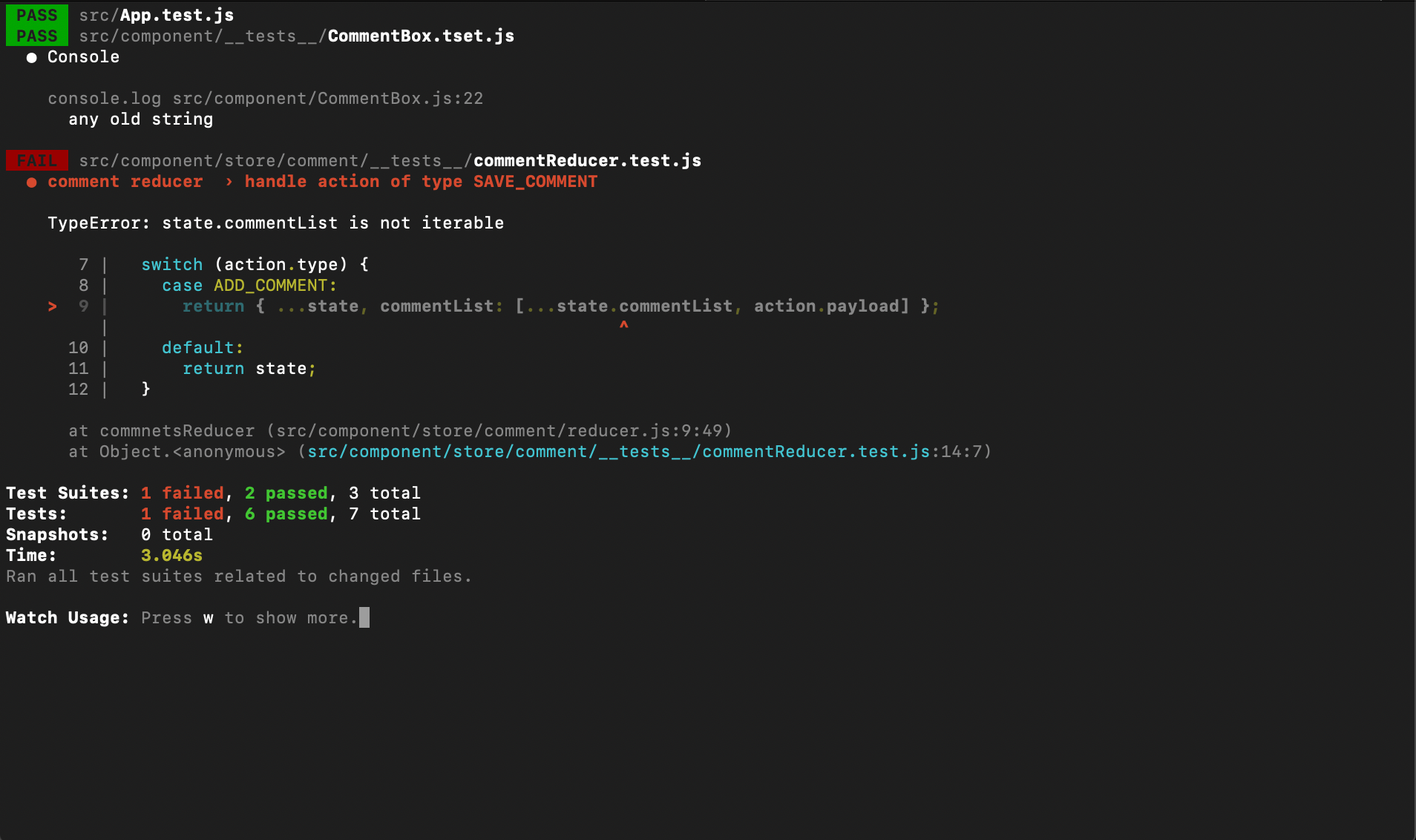
Task: Click the commnetsReducer stack trace line
Action: [x=400, y=430]
